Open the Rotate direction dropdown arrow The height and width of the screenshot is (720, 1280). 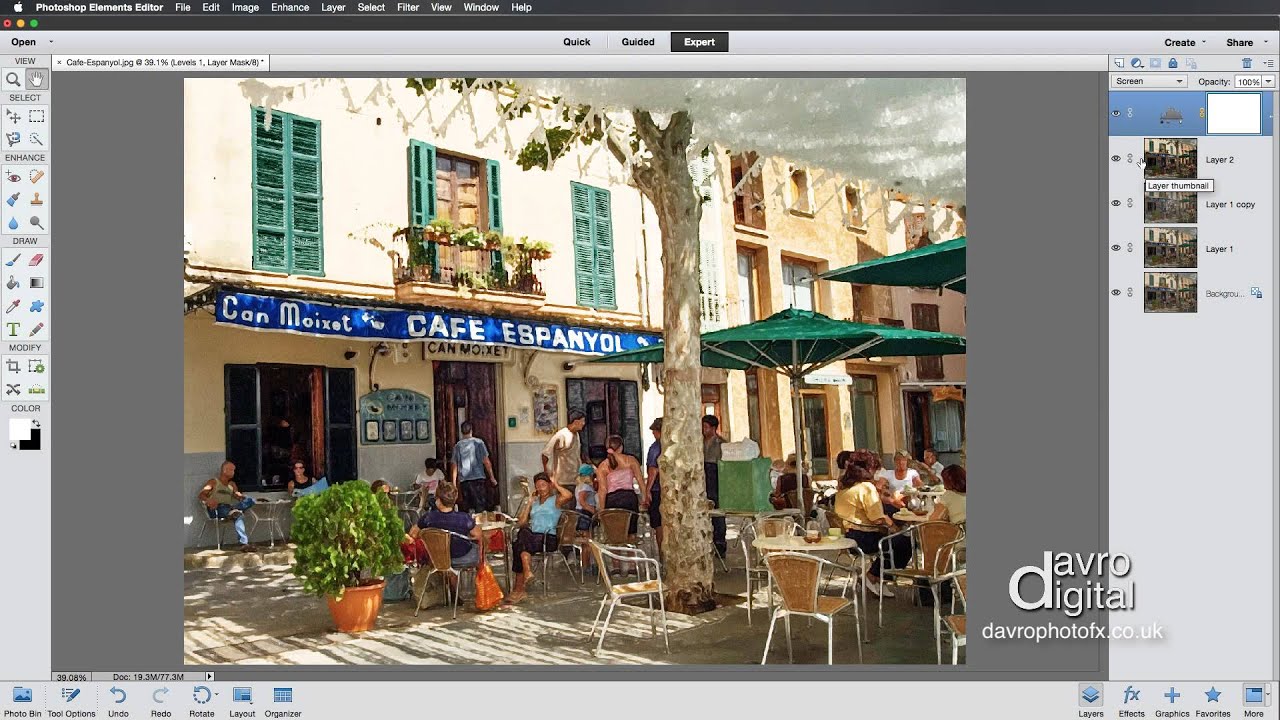(x=216, y=695)
